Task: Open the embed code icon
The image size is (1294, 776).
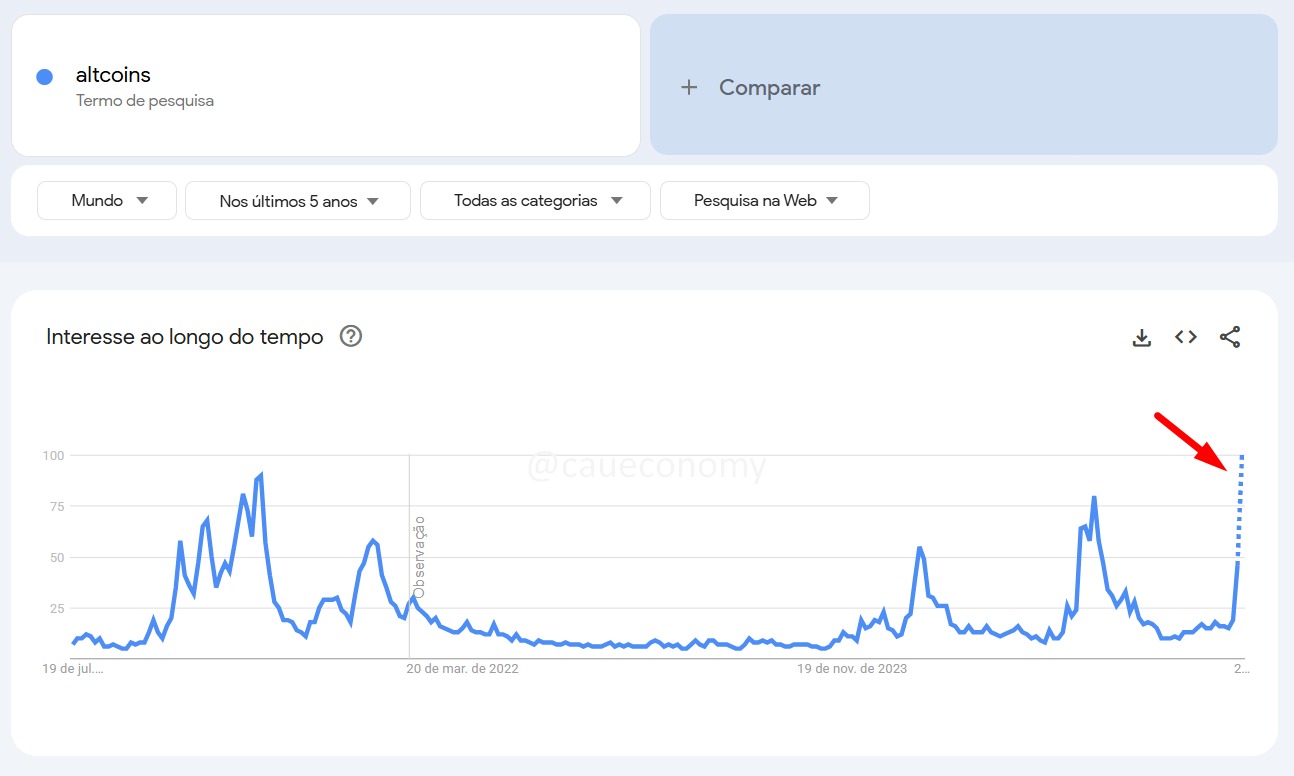Action: coord(1186,337)
